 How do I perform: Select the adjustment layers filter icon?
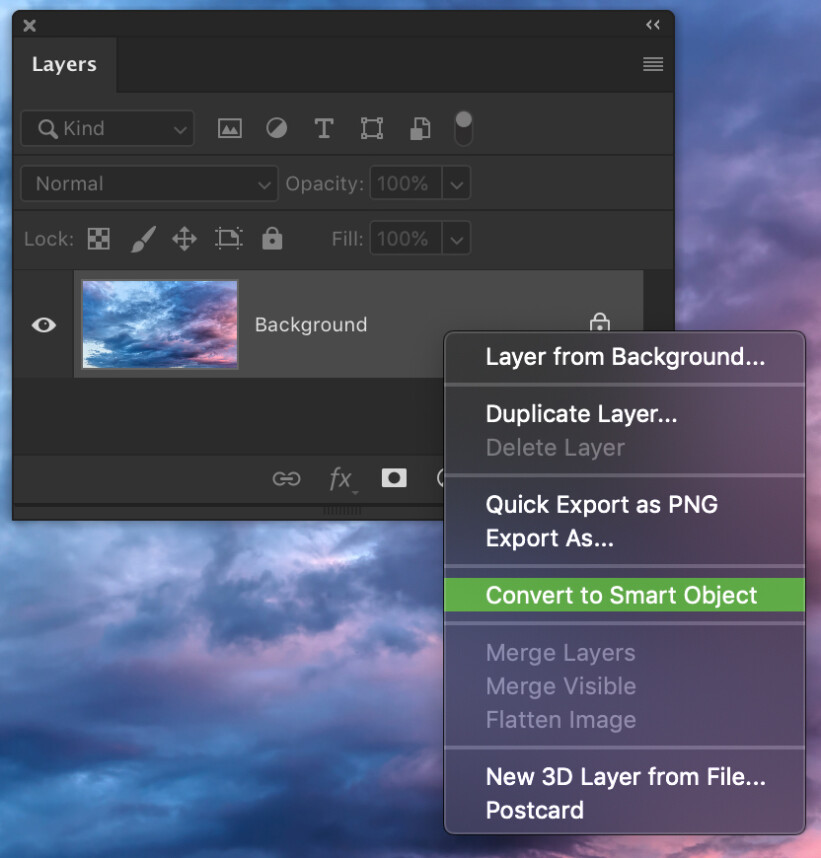click(x=276, y=128)
